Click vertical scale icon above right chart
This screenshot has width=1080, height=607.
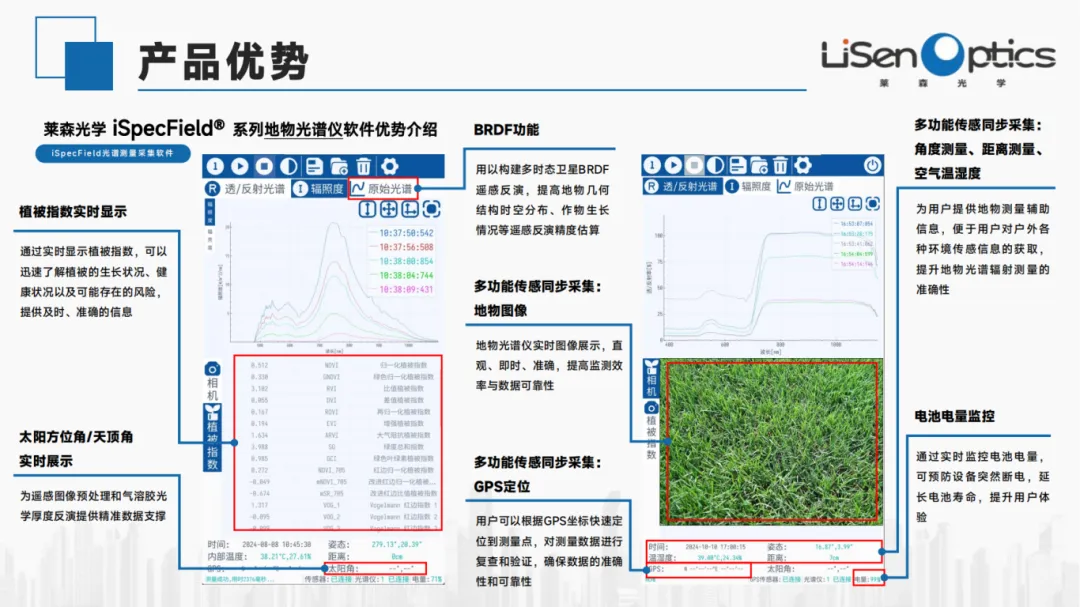(x=819, y=204)
